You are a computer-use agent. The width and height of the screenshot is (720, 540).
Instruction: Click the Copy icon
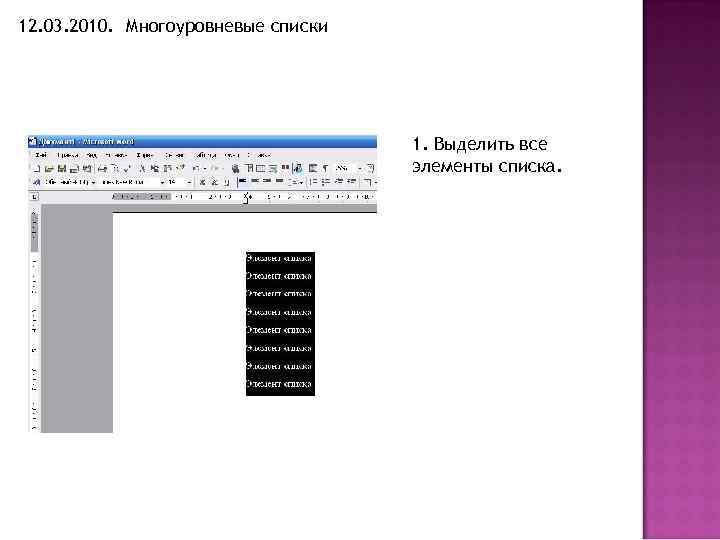click(x=155, y=169)
